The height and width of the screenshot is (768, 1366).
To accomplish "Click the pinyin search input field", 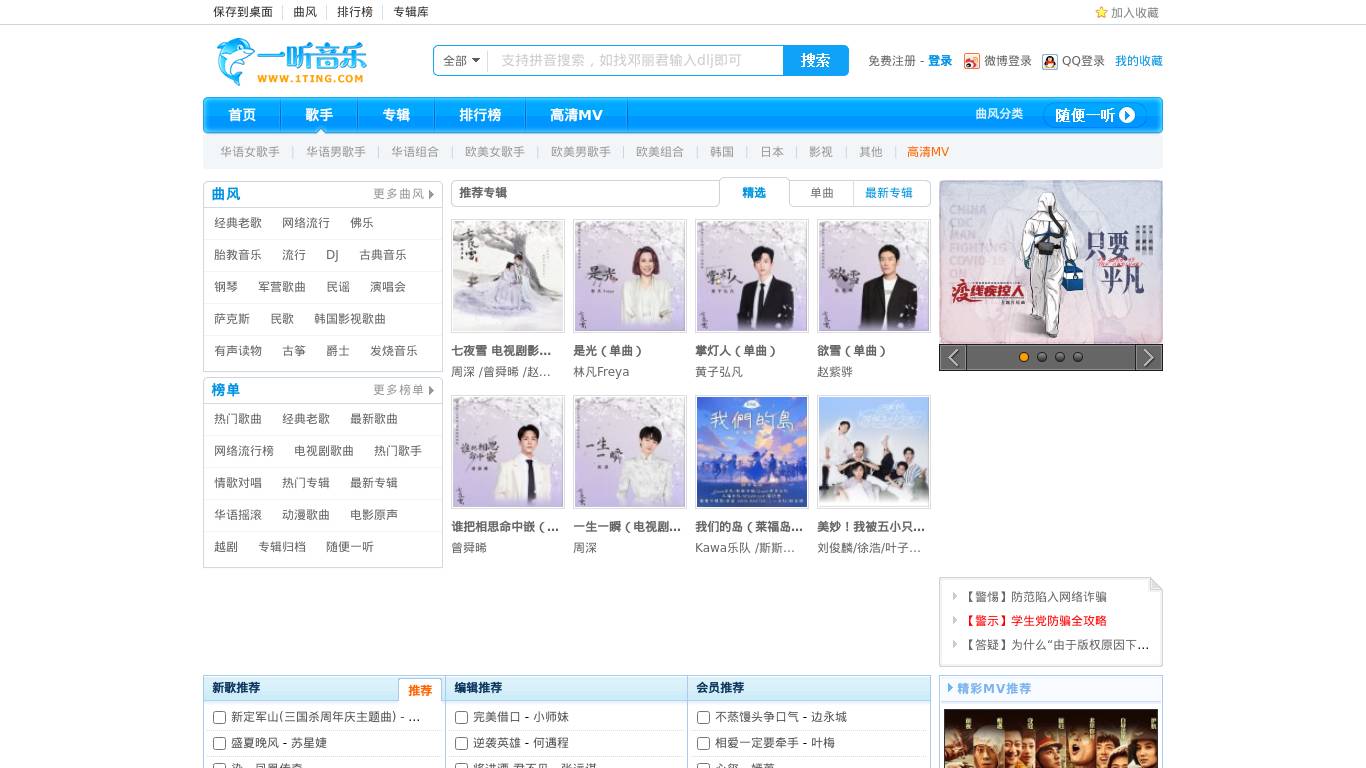I will click(x=630, y=60).
